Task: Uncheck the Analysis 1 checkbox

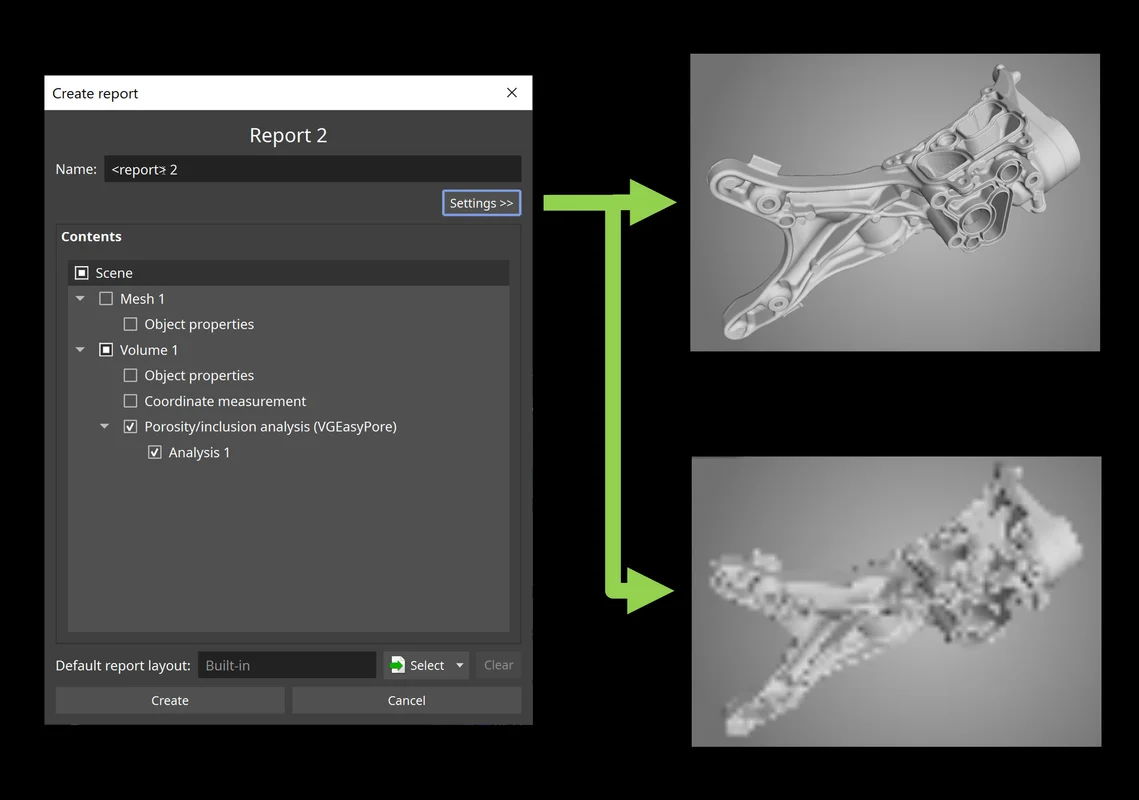Action: coord(155,453)
